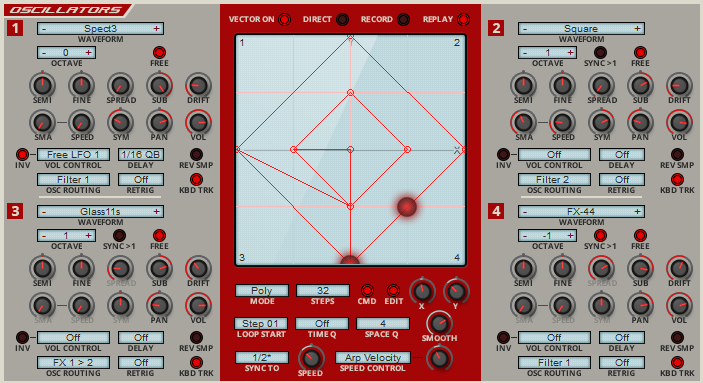This screenshot has width=703, height=383.
Task: Toggle the REPLAY LED
Action: click(x=463, y=19)
